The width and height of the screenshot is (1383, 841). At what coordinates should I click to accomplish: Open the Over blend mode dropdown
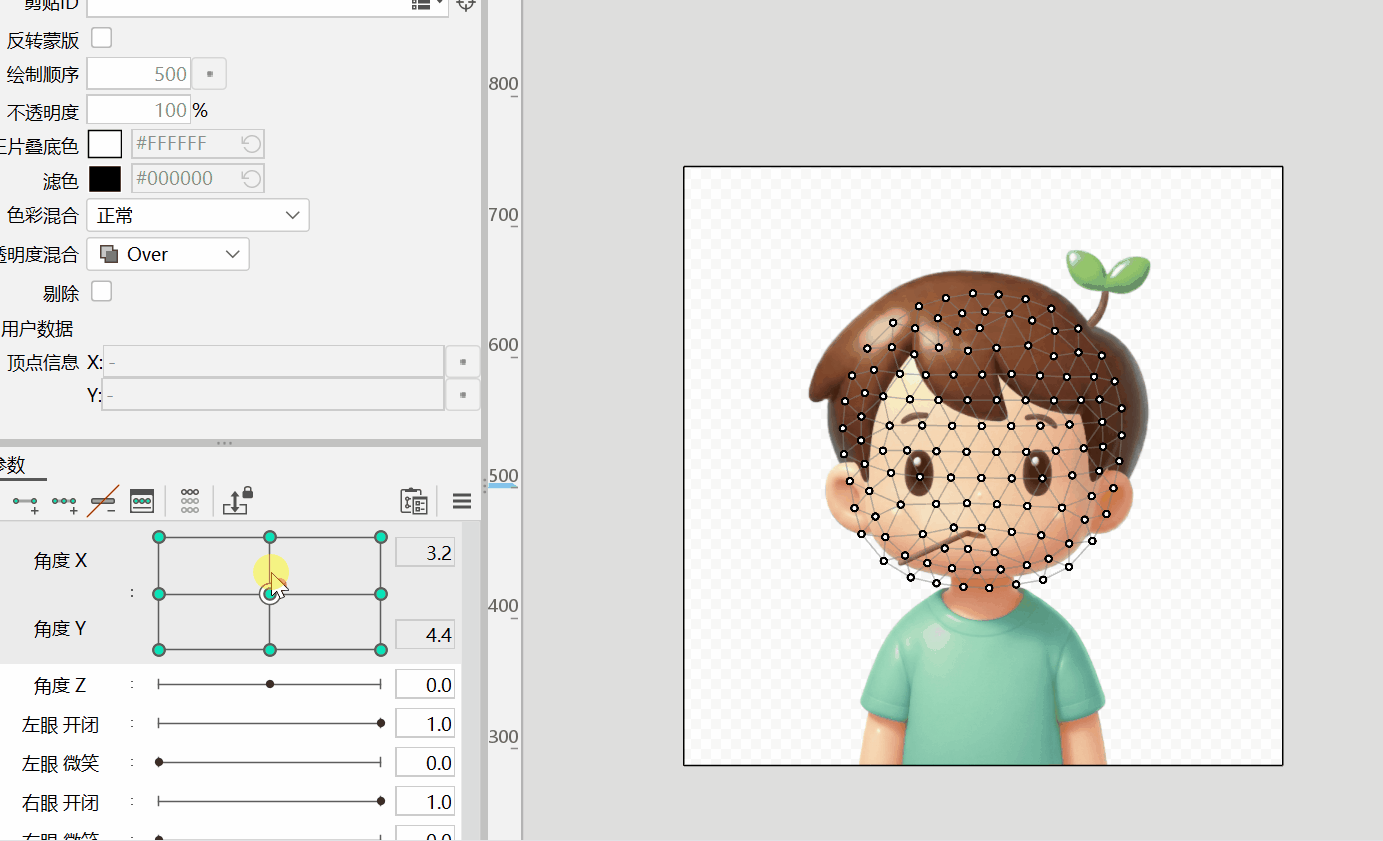167,254
